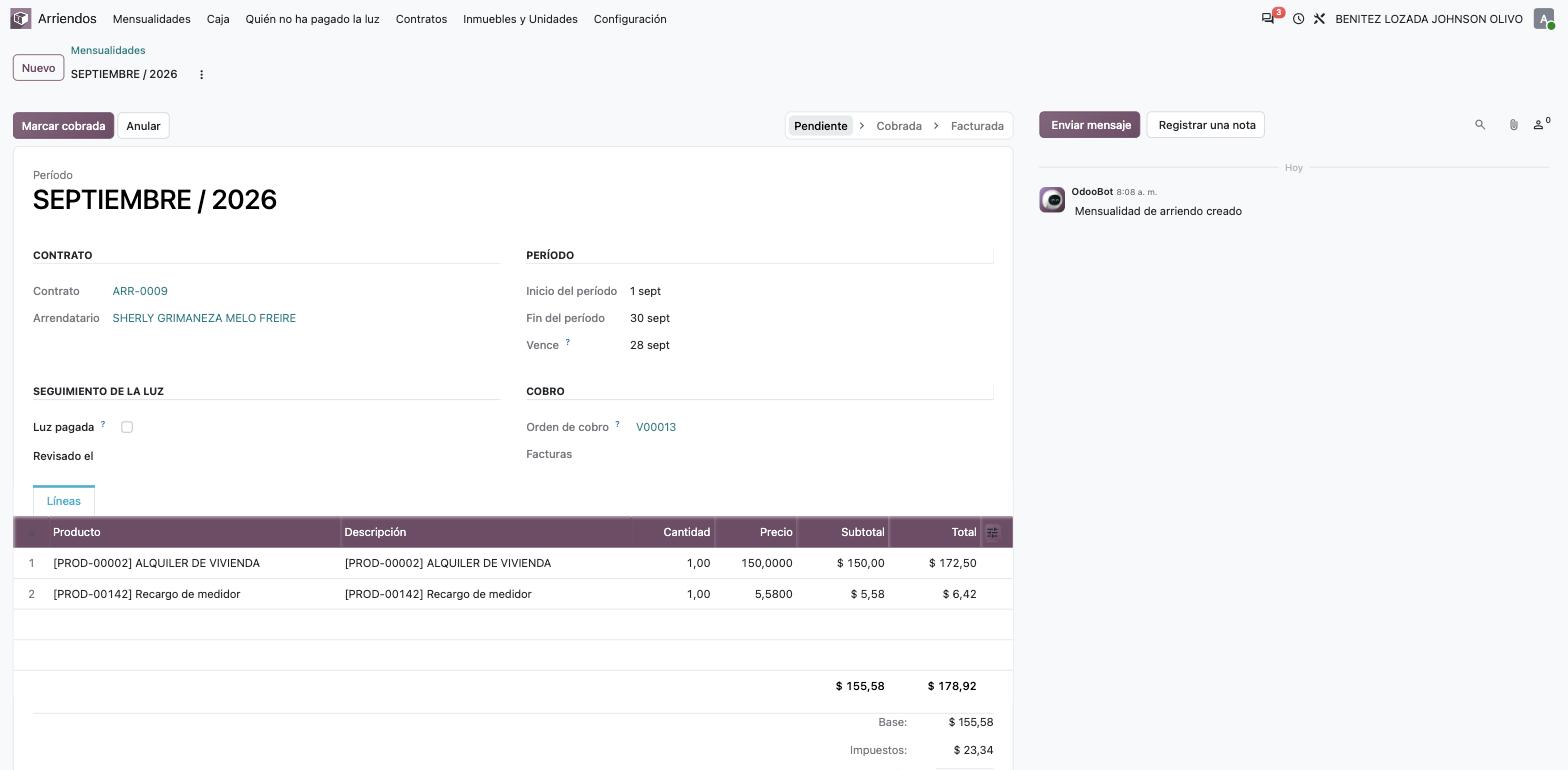Click Enviar mensaje button
This screenshot has width=1568, height=770.
tap(1090, 125)
